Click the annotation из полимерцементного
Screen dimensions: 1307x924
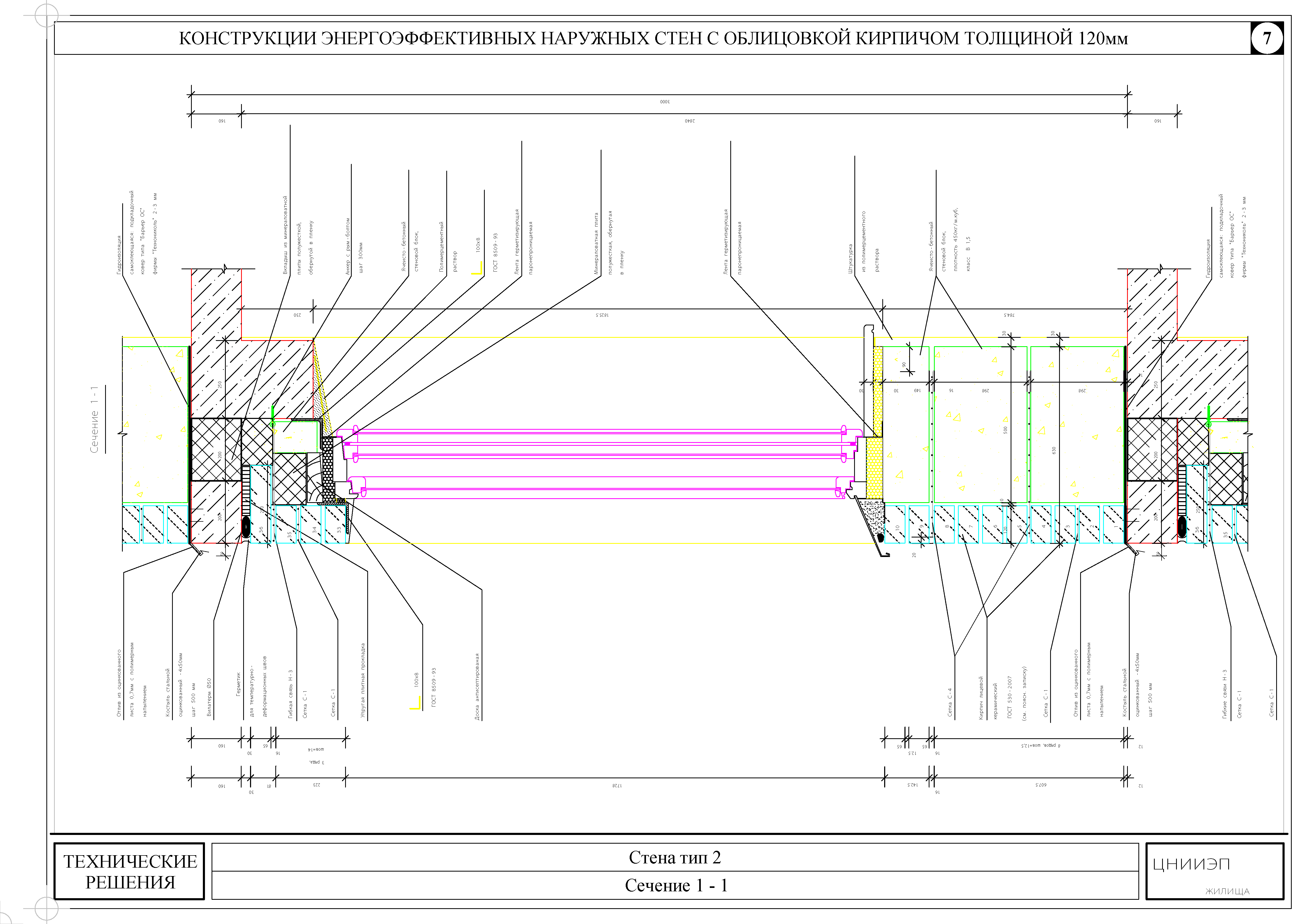pyautogui.click(x=864, y=242)
